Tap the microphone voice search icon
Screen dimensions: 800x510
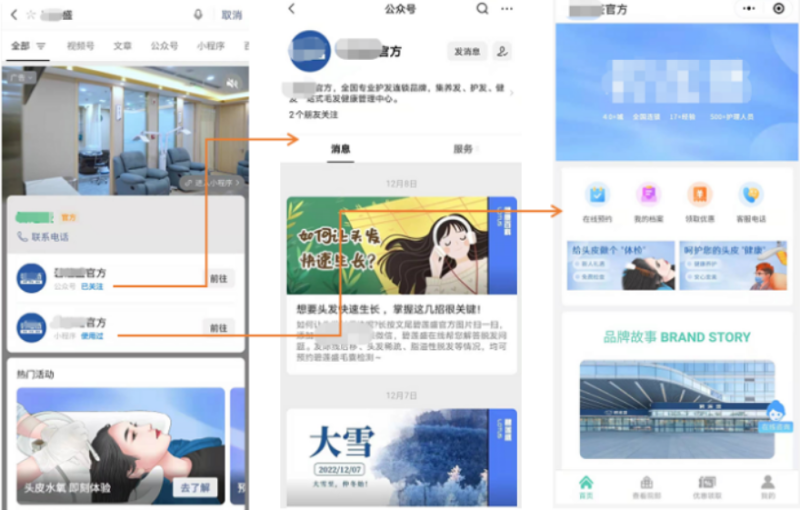coord(198,14)
